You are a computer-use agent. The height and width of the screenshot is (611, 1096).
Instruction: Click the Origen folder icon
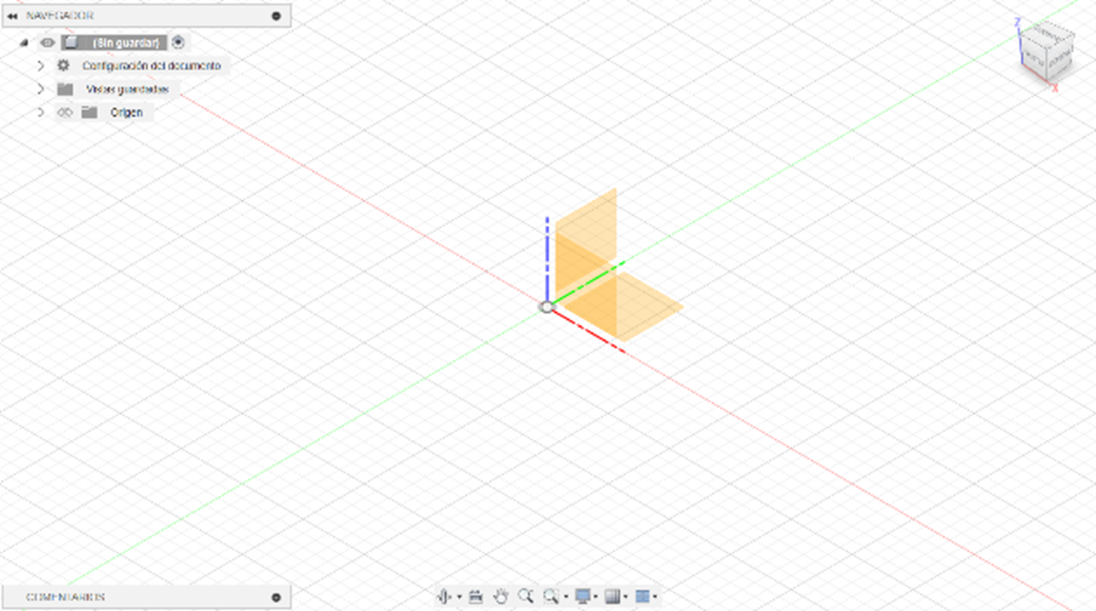pyautogui.click(x=89, y=112)
